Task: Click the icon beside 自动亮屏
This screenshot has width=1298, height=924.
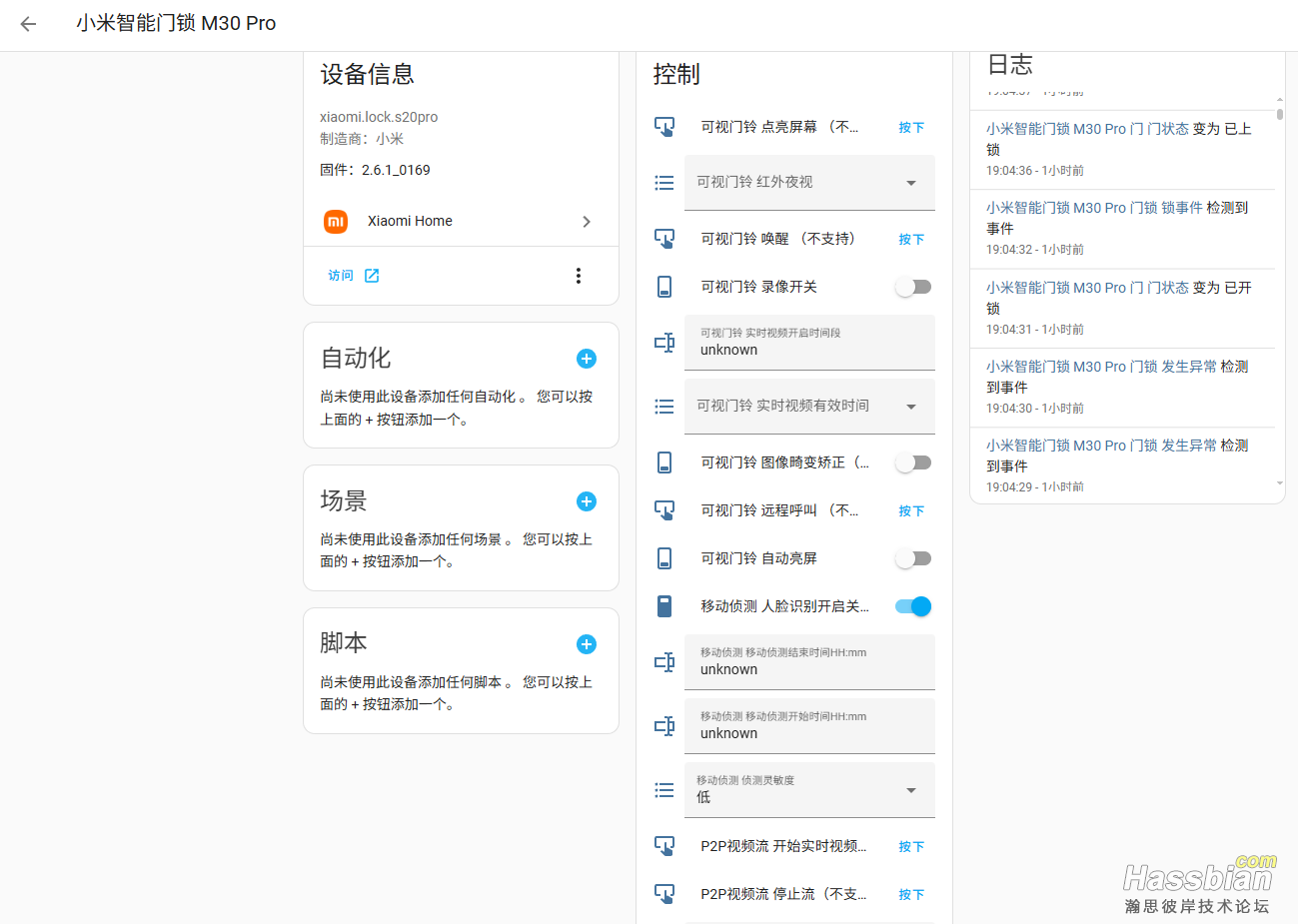Action: [664, 558]
